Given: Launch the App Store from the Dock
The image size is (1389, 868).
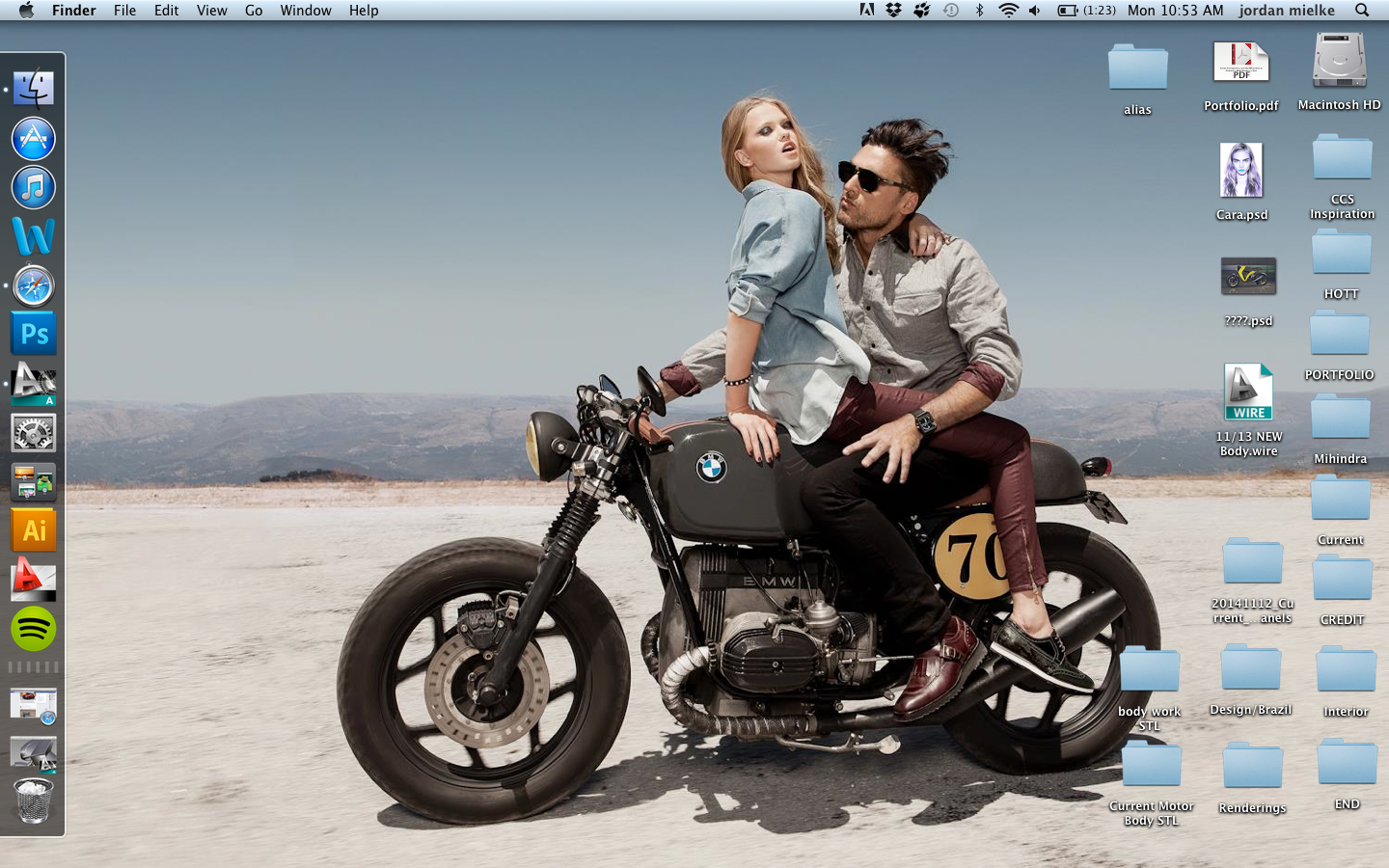Looking at the screenshot, I should pyautogui.click(x=33, y=138).
